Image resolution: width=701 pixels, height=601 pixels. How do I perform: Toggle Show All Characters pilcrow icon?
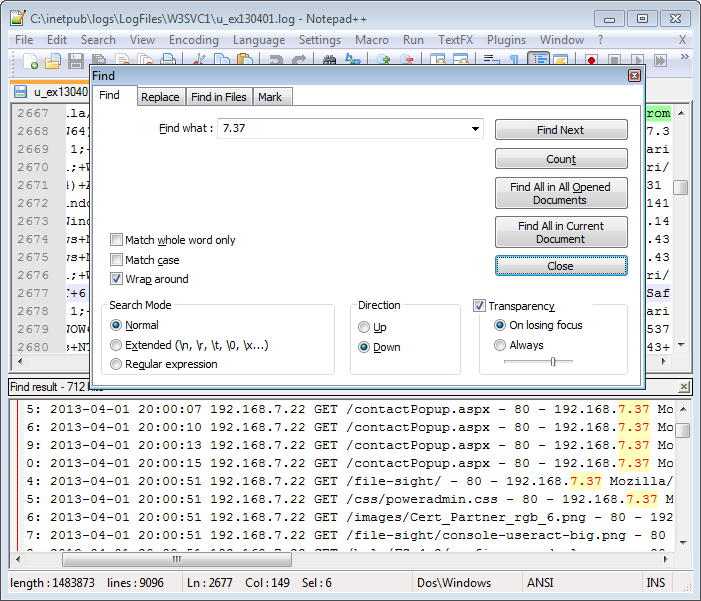tap(514, 60)
